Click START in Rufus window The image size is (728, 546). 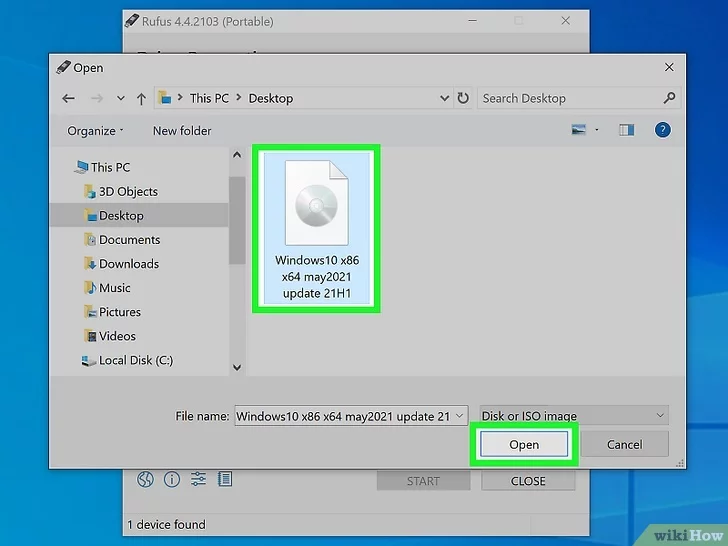click(423, 481)
